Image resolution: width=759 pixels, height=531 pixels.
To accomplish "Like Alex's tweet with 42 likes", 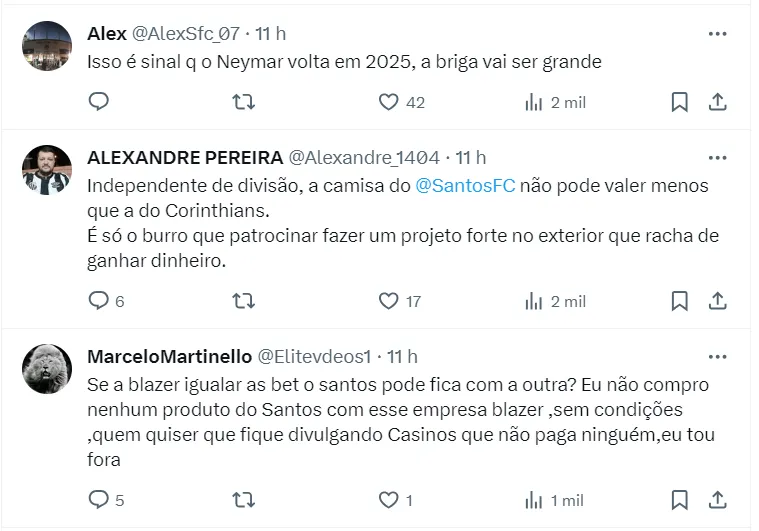I will [389, 101].
